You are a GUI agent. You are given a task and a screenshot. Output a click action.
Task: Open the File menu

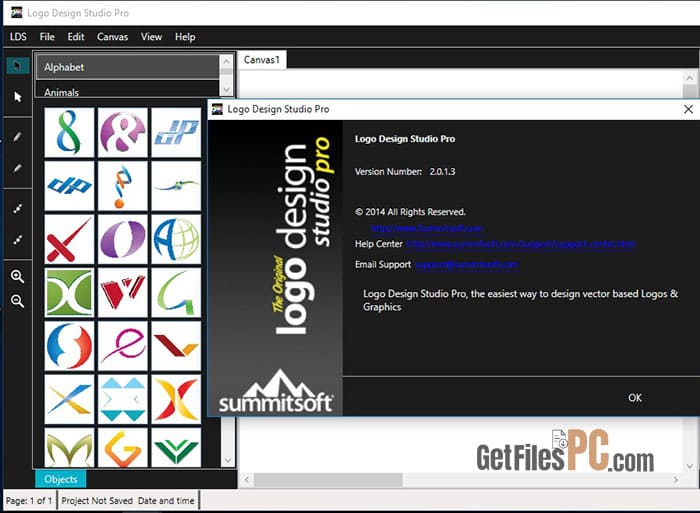pyautogui.click(x=47, y=37)
